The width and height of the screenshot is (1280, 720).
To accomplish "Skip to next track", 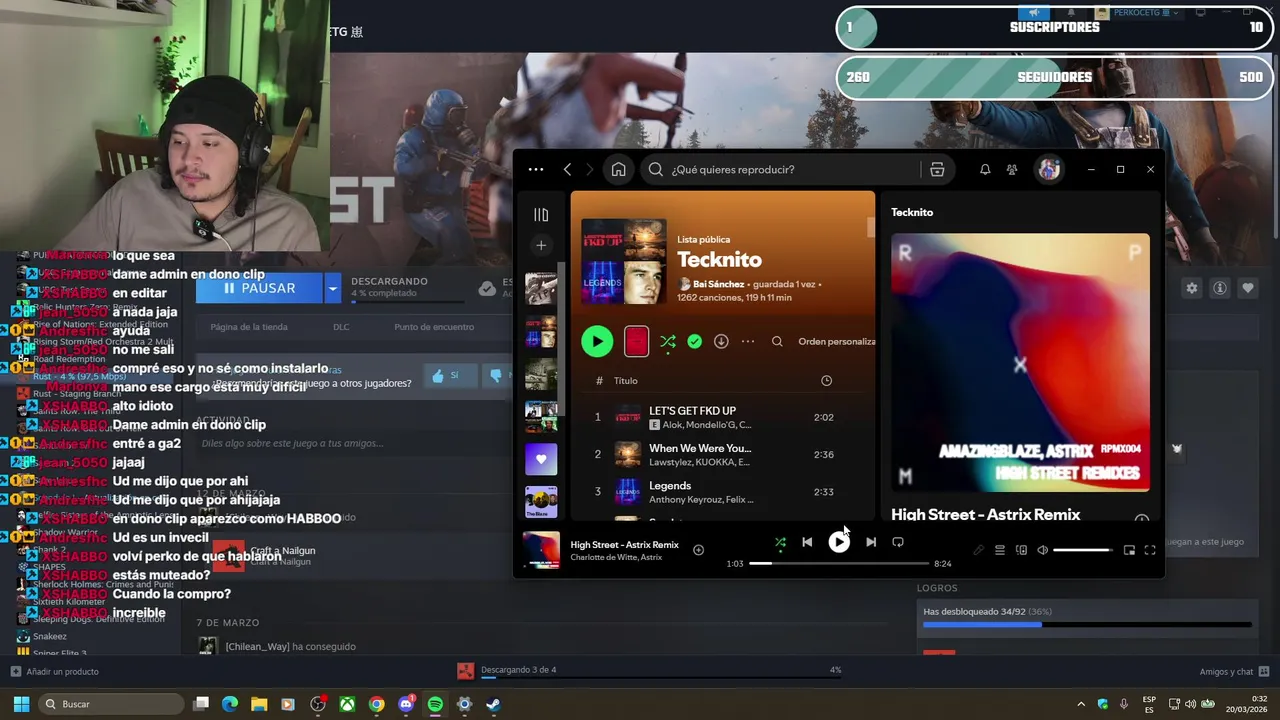I will [870, 542].
